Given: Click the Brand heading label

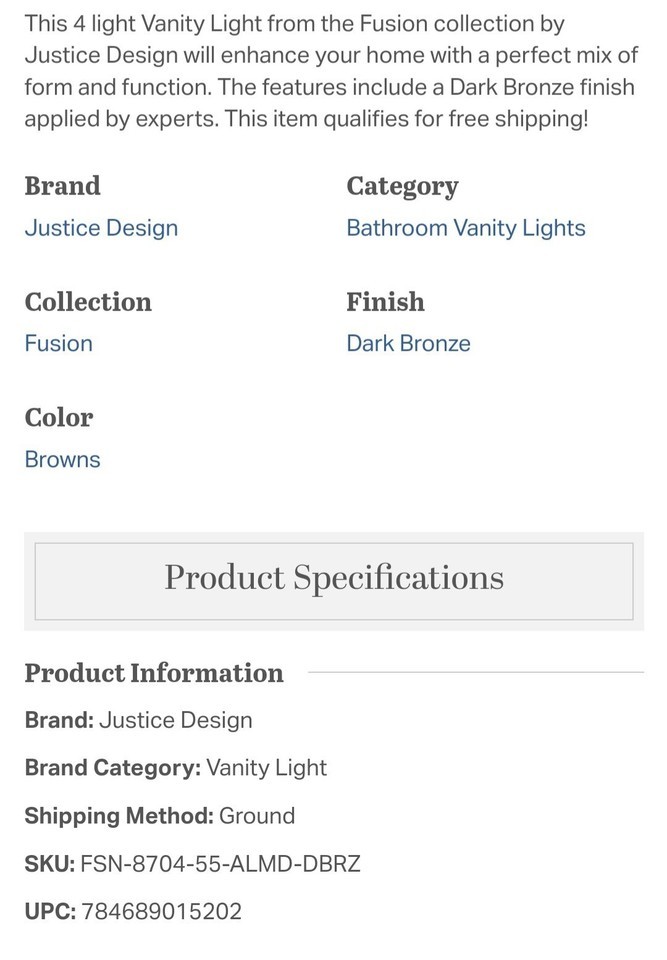Looking at the screenshot, I should 62,186.
